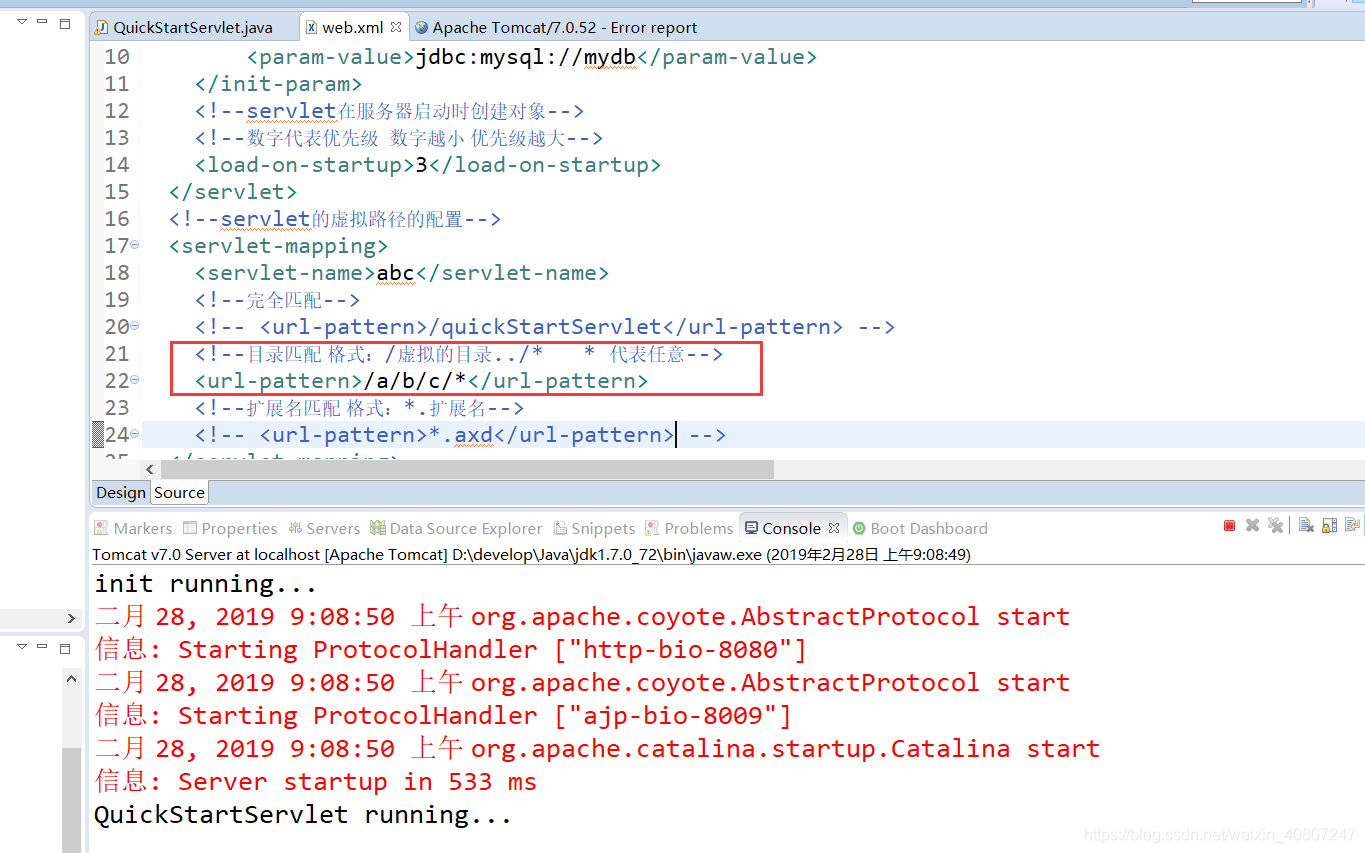
Task: Click line number 24 in the editor gutter
Action: [x=117, y=434]
